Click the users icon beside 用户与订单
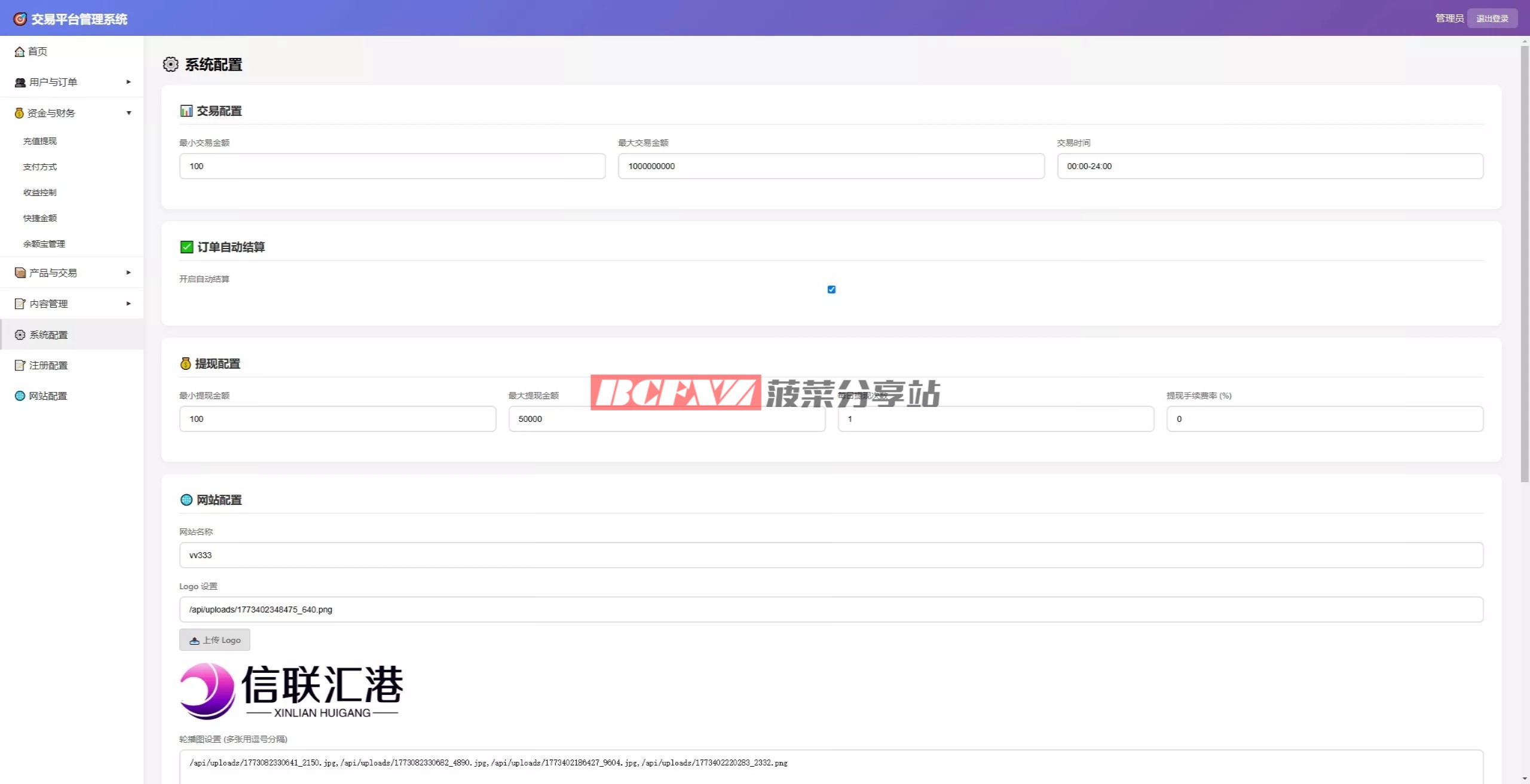 pos(20,82)
